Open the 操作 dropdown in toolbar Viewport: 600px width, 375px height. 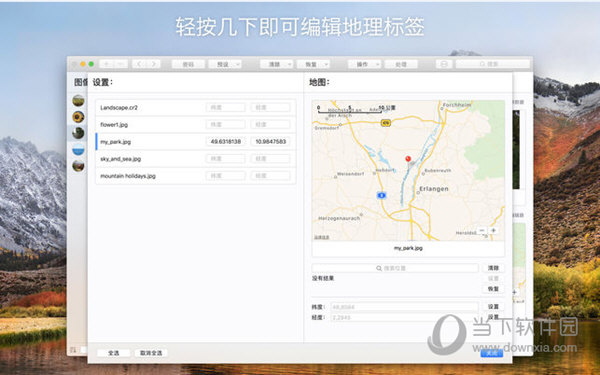pos(364,64)
